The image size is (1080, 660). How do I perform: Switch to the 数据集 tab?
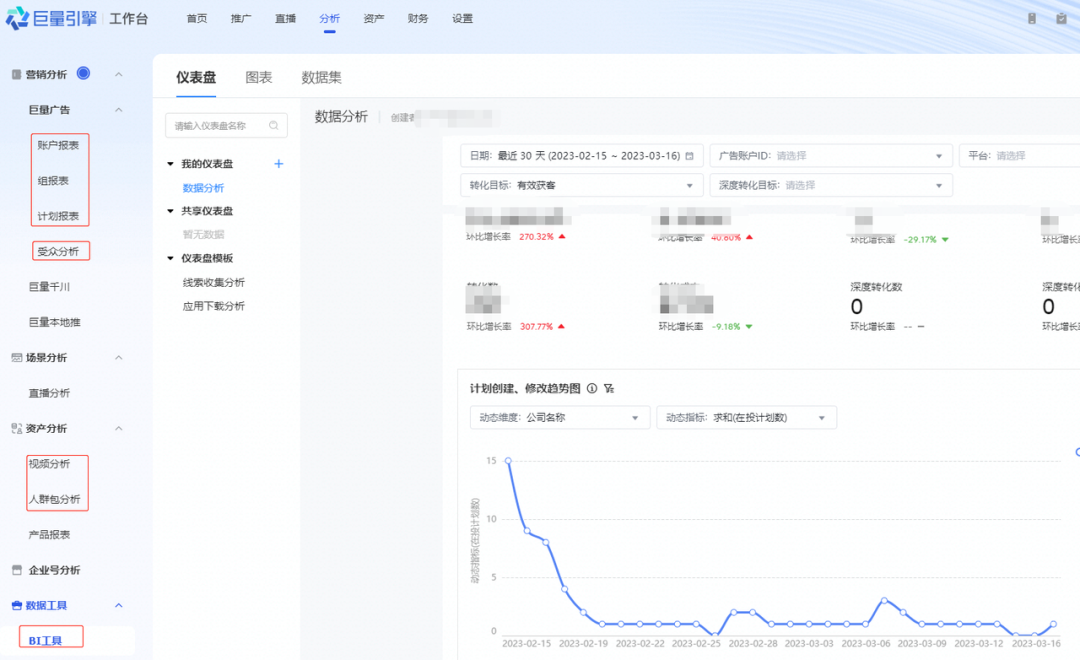321,77
